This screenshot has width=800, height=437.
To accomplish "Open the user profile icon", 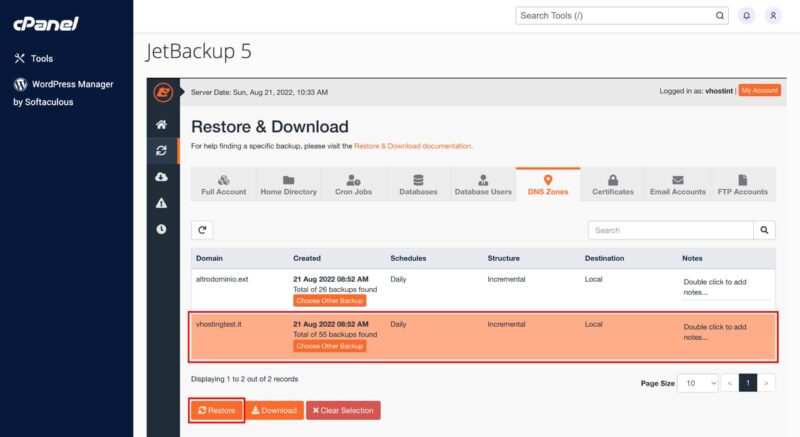I will click(773, 16).
